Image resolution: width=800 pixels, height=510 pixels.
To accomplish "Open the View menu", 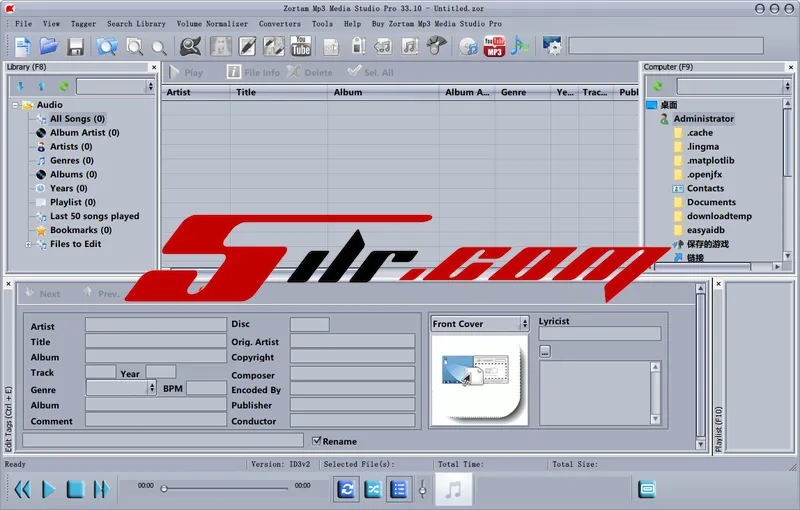I will (51, 23).
